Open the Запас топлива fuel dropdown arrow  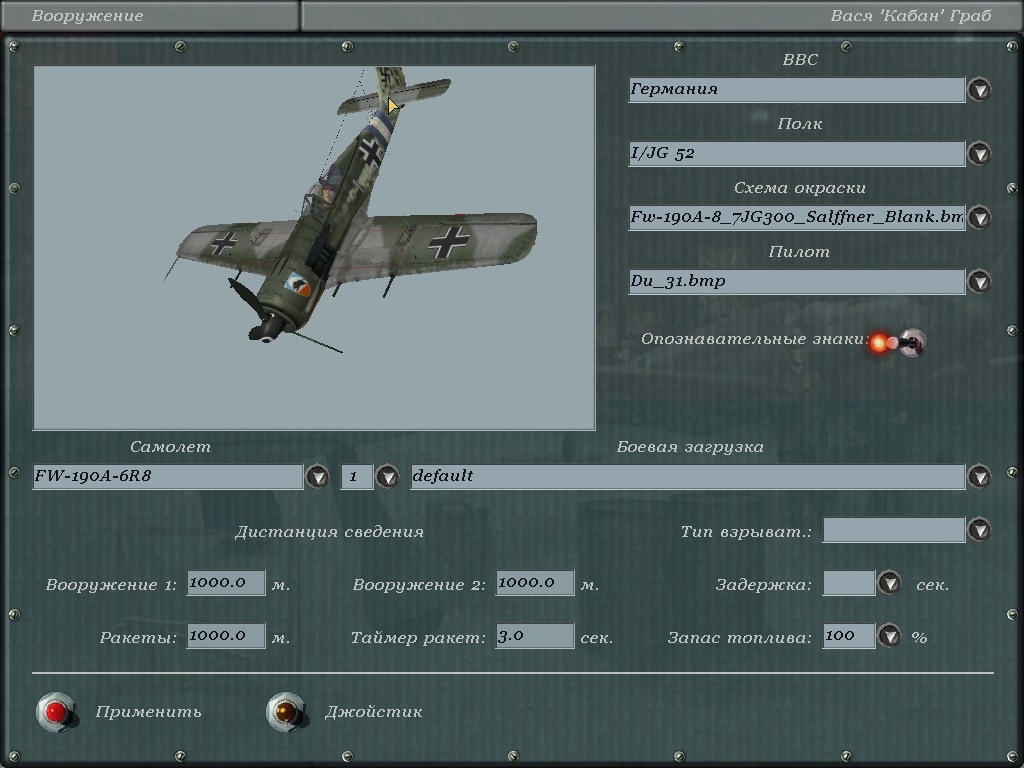click(x=889, y=636)
